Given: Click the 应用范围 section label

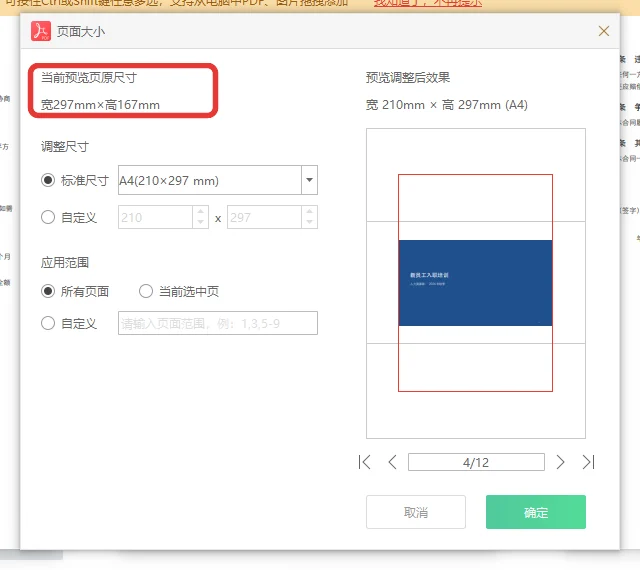Looking at the screenshot, I should [x=65, y=262].
